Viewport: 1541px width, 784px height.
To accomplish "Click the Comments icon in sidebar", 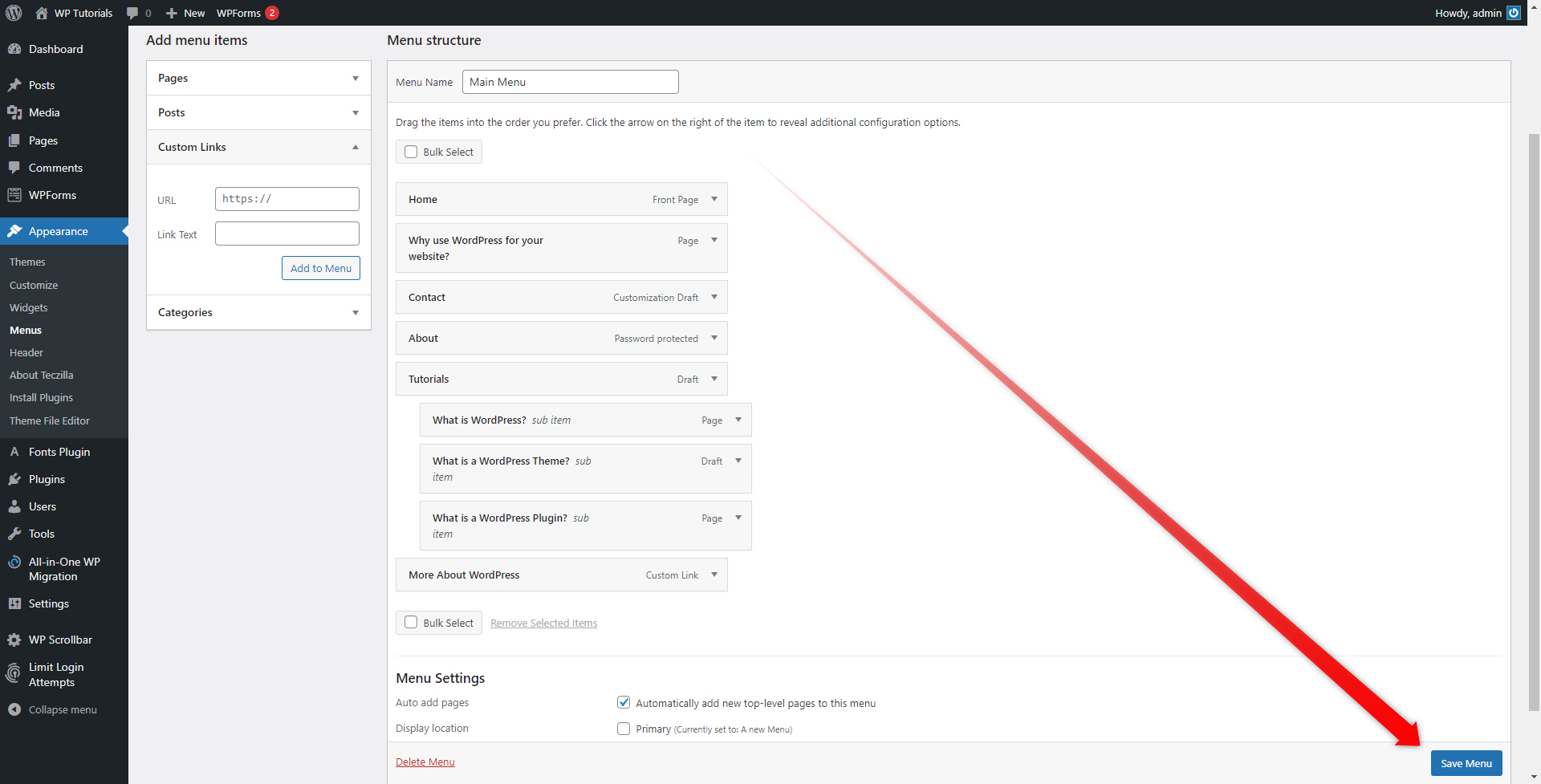I will [x=14, y=168].
